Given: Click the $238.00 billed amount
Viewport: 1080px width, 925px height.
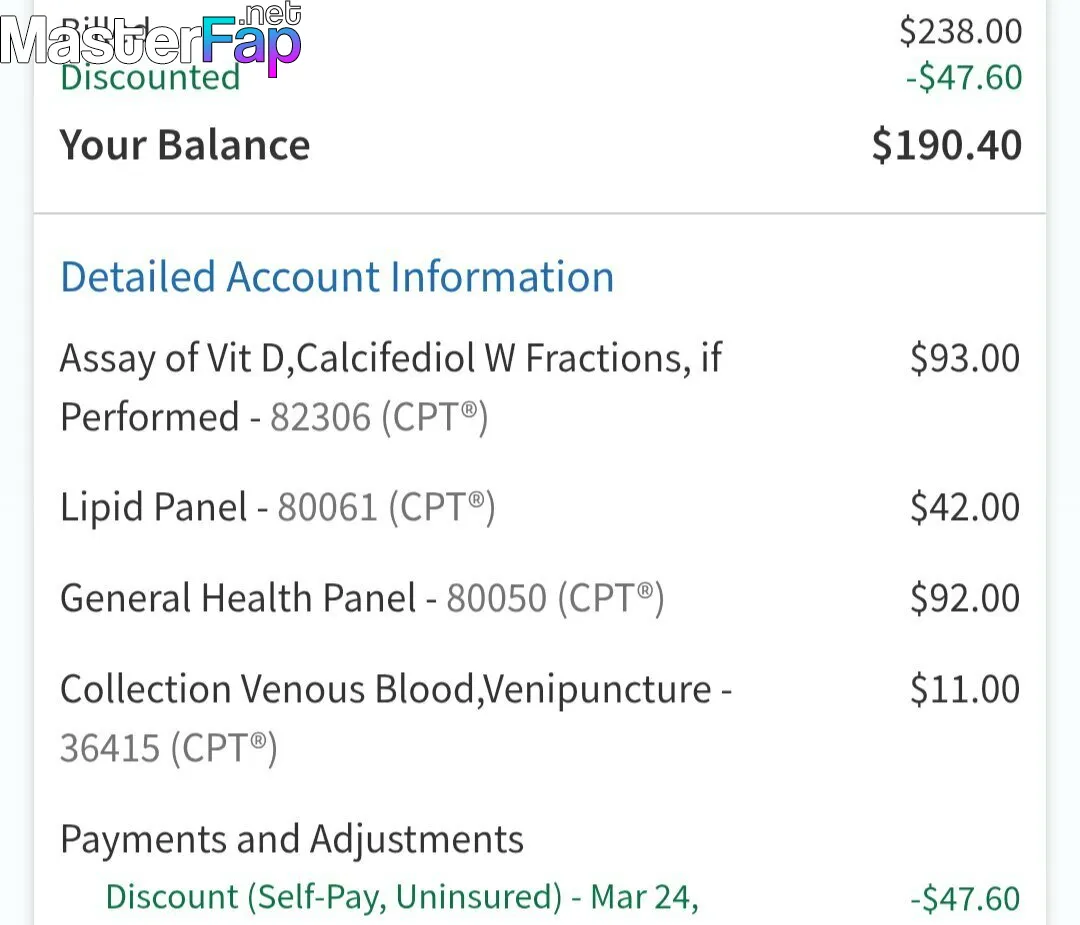Looking at the screenshot, I should pyautogui.click(x=961, y=31).
